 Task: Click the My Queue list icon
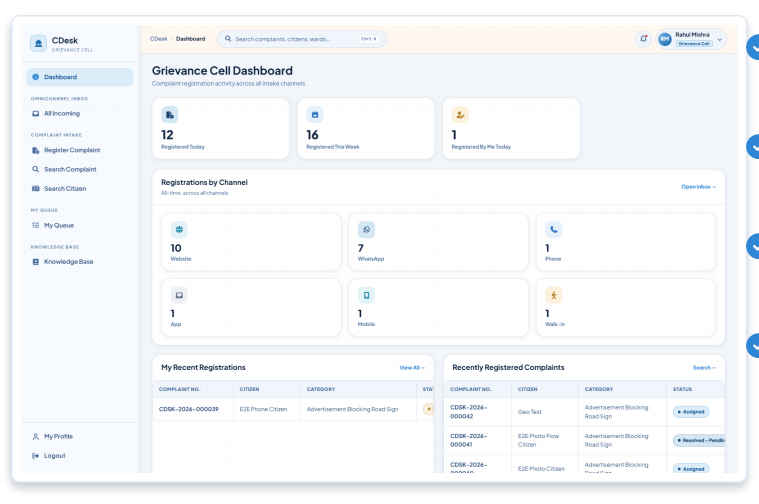pyautogui.click(x=35, y=225)
